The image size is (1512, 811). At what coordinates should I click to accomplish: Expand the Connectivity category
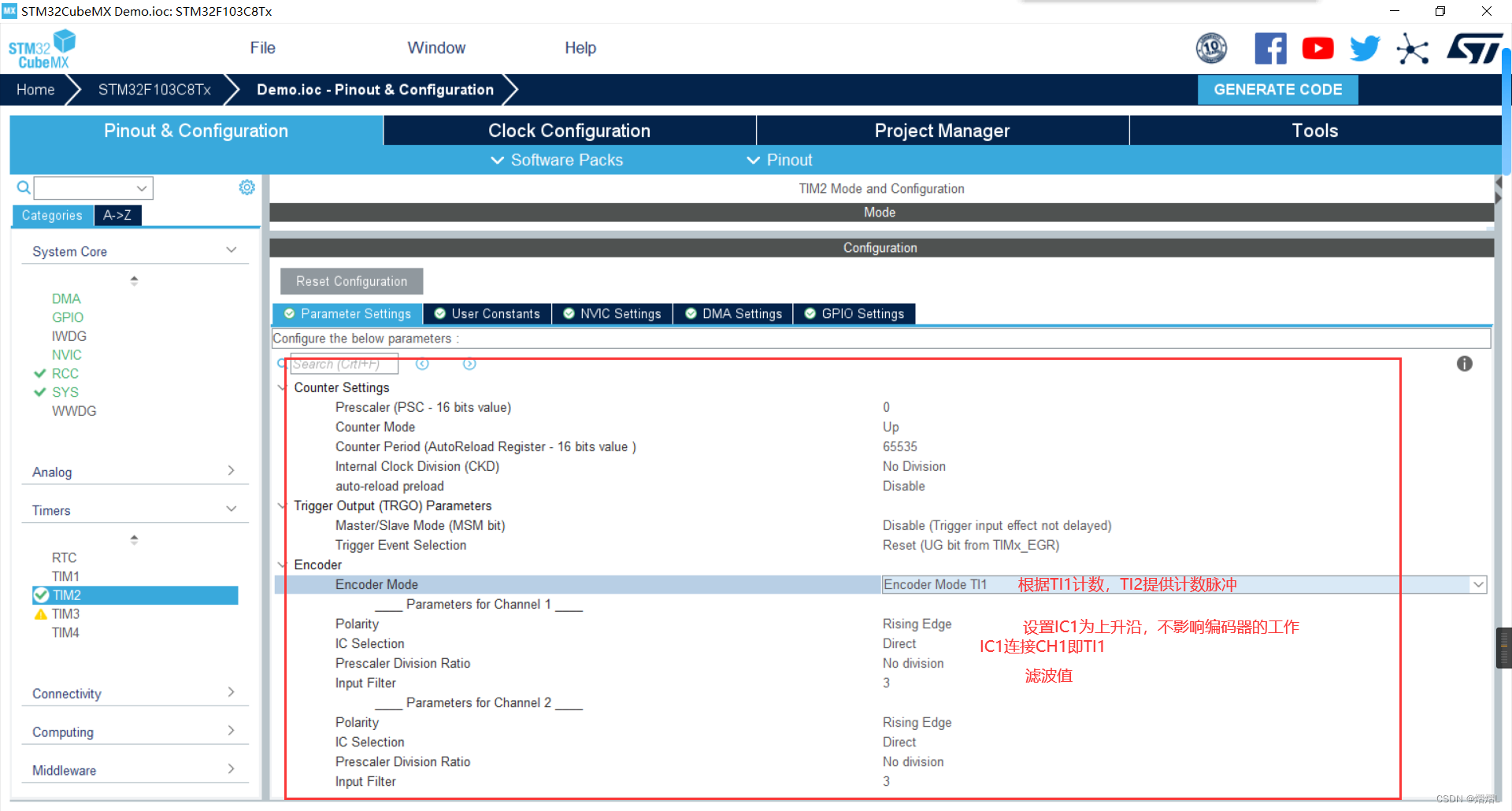[232, 692]
